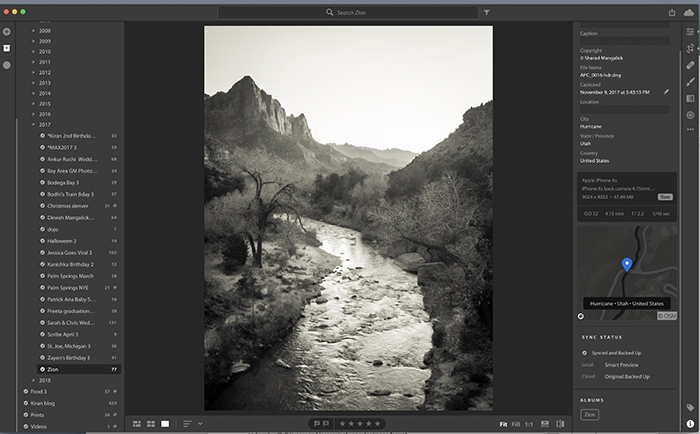Select Fill zoom level

click(516, 424)
